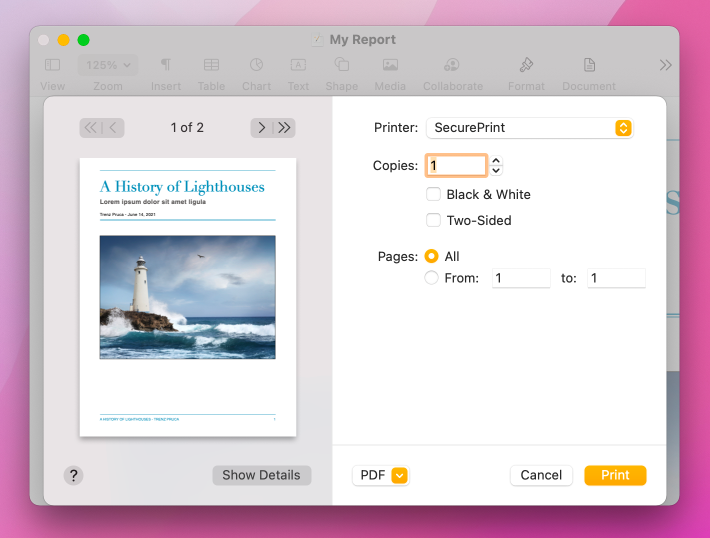This screenshot has width=710, height=538.
Task: Enable the Black & White checkbox
Action: [x=433, y=194]
